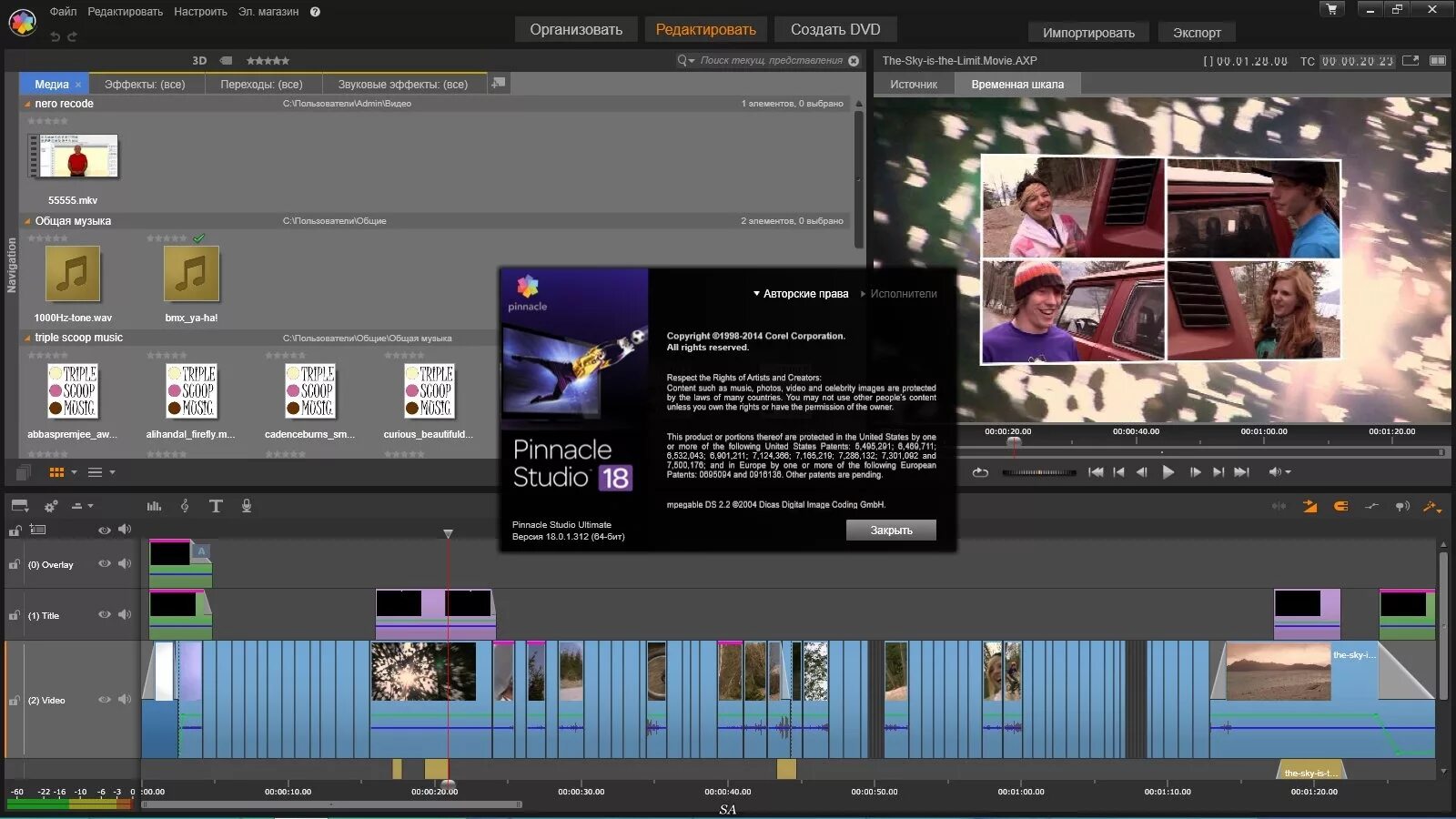Image resolution: width=1456 pixels, height=819 pixels.
Task: Click the Экспорт button
Action: point(1197,33)
